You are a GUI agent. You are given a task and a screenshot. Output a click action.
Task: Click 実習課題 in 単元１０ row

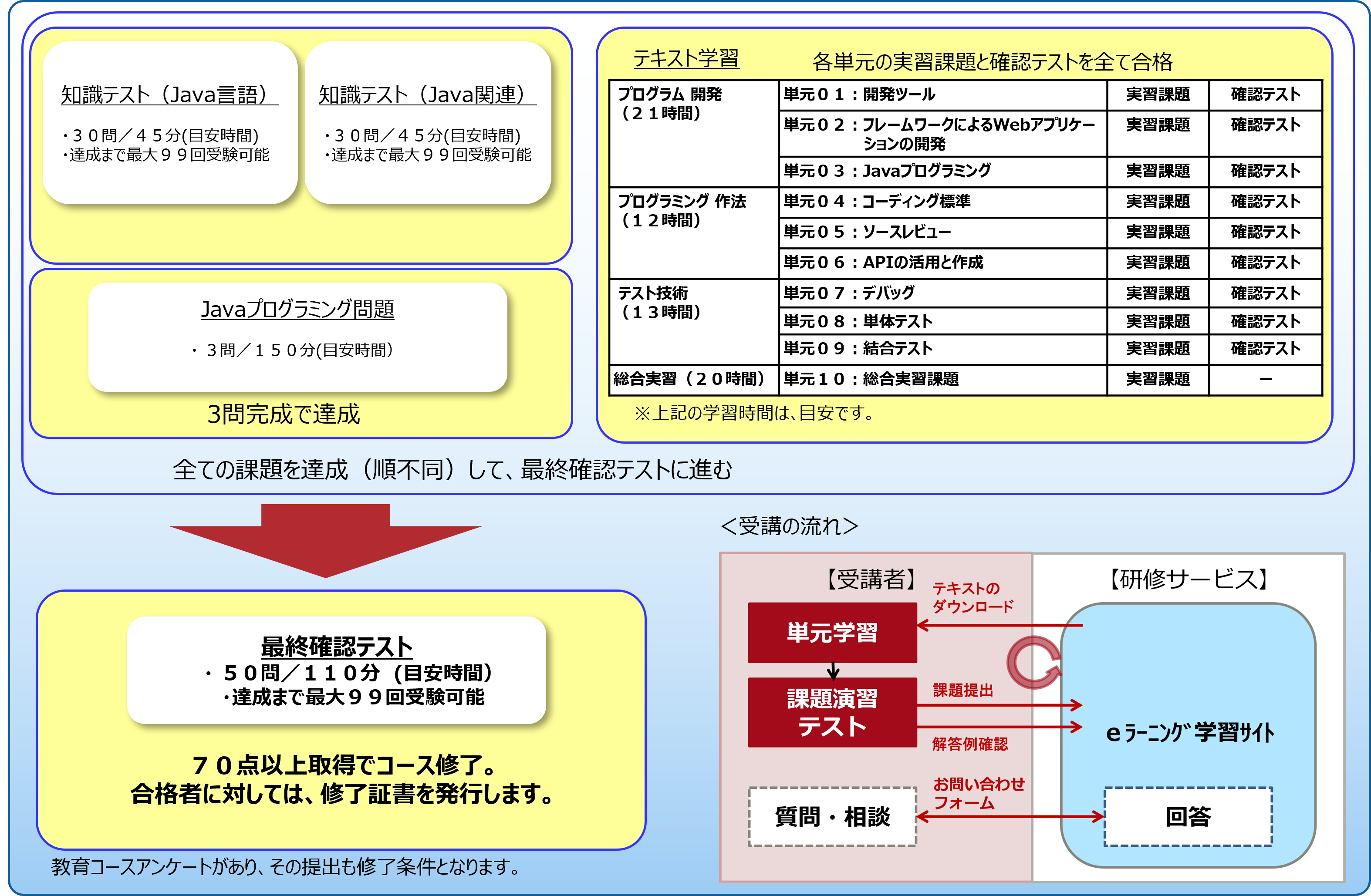point(1158,380)
